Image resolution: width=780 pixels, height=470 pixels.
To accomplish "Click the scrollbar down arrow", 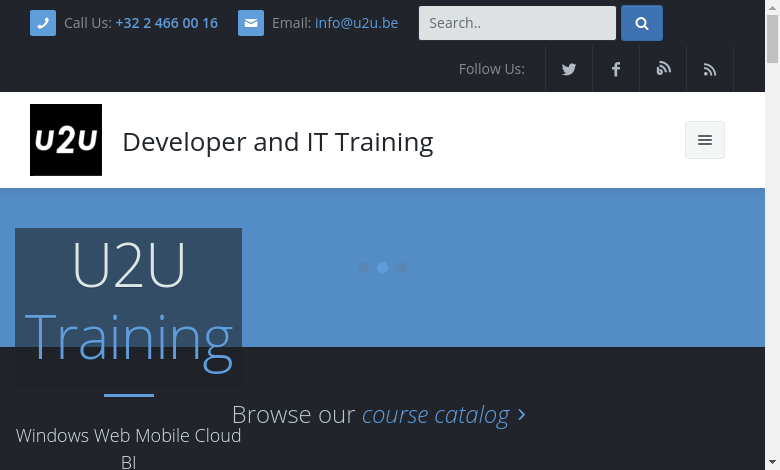I will [x=772, y=462].
